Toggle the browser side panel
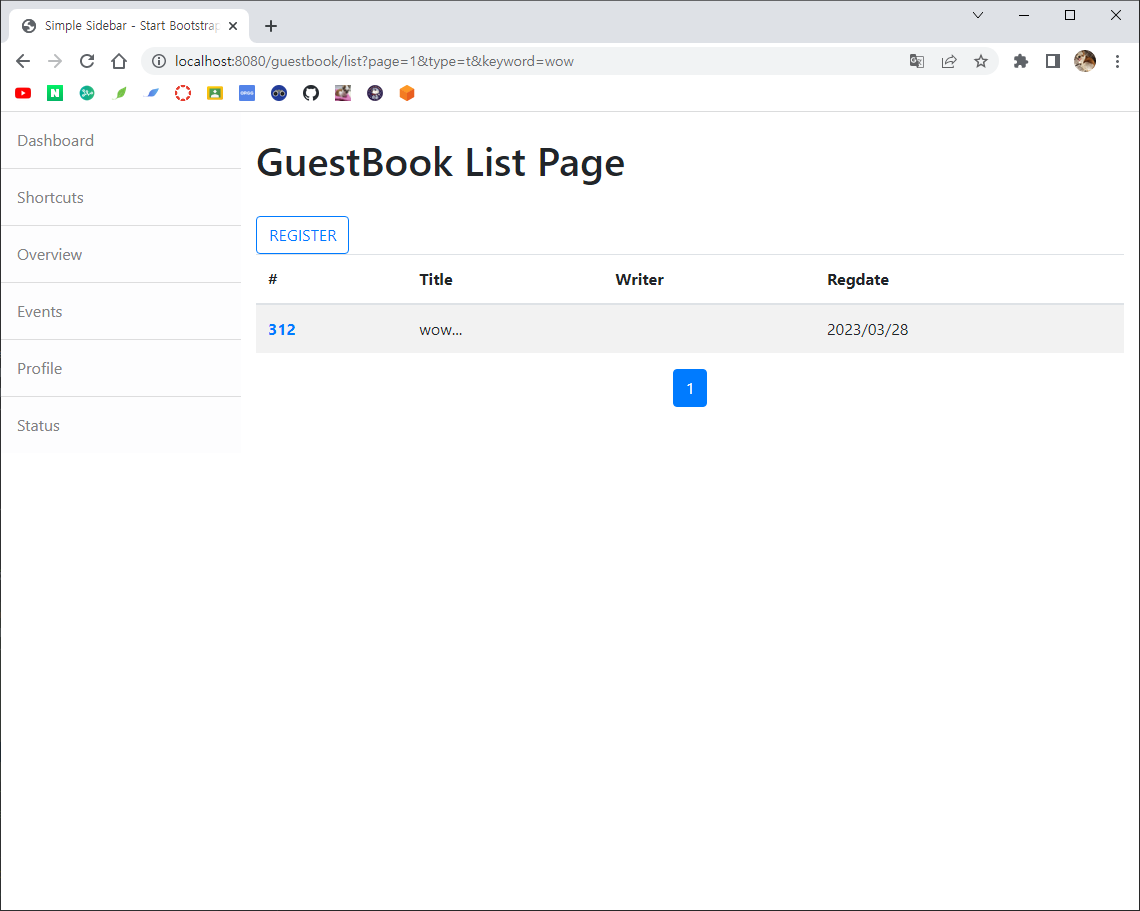Image resolution: width=1140 pixels, height=911 pixels. [1053, 61]
